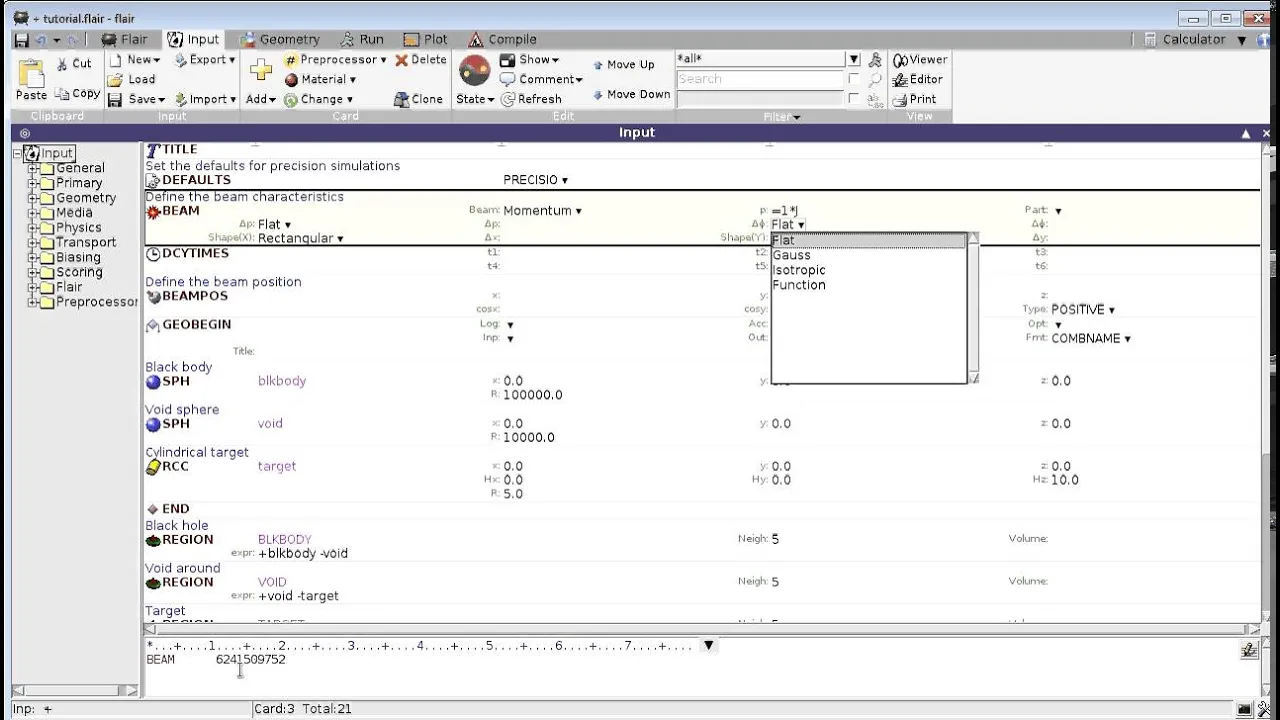1280x720 pixels.
Task: Click the Import button
Action: [x=204, y=99]
